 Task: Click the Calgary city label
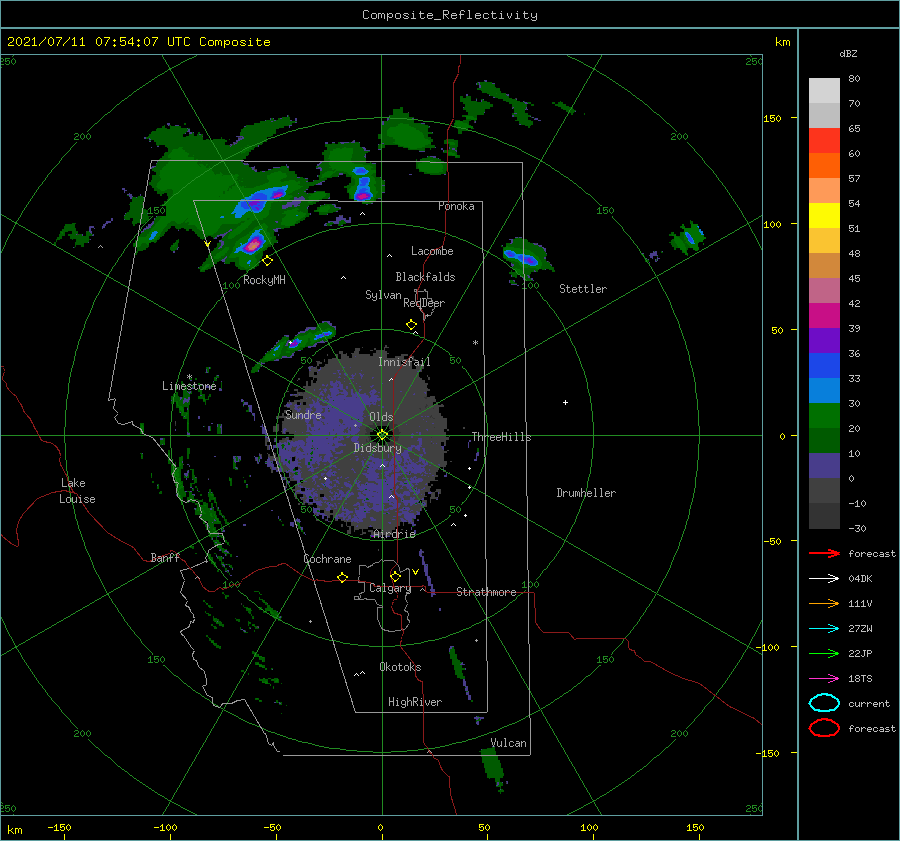[390, 588]
